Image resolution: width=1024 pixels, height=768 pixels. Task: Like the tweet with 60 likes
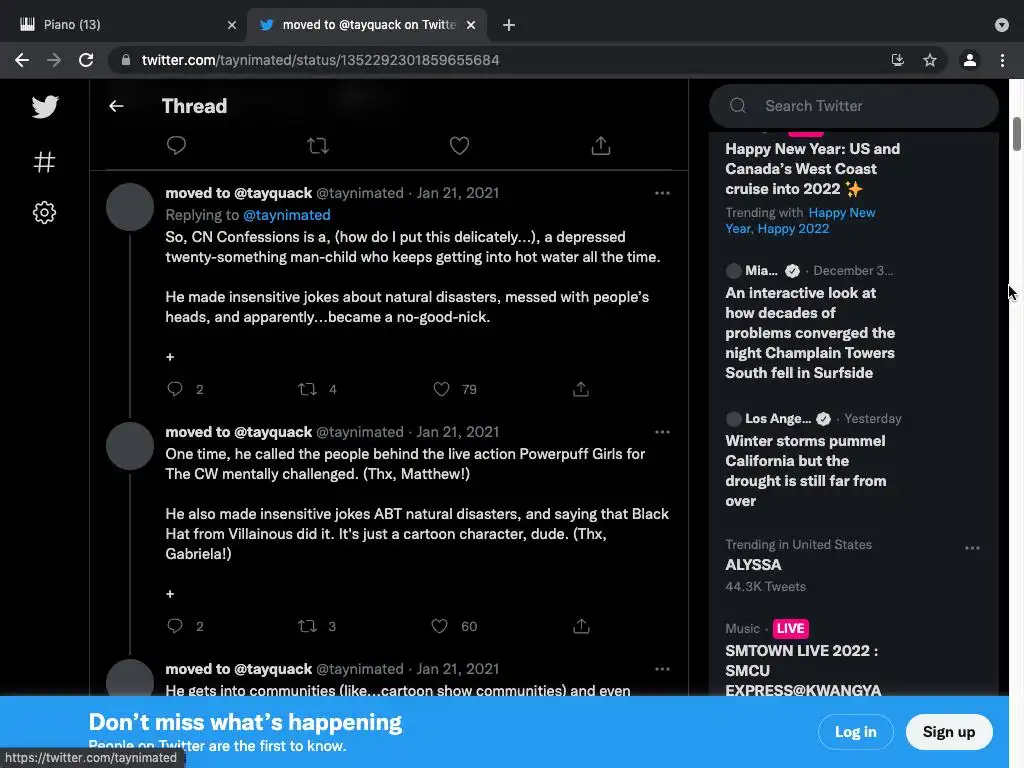tap(440, 626)
